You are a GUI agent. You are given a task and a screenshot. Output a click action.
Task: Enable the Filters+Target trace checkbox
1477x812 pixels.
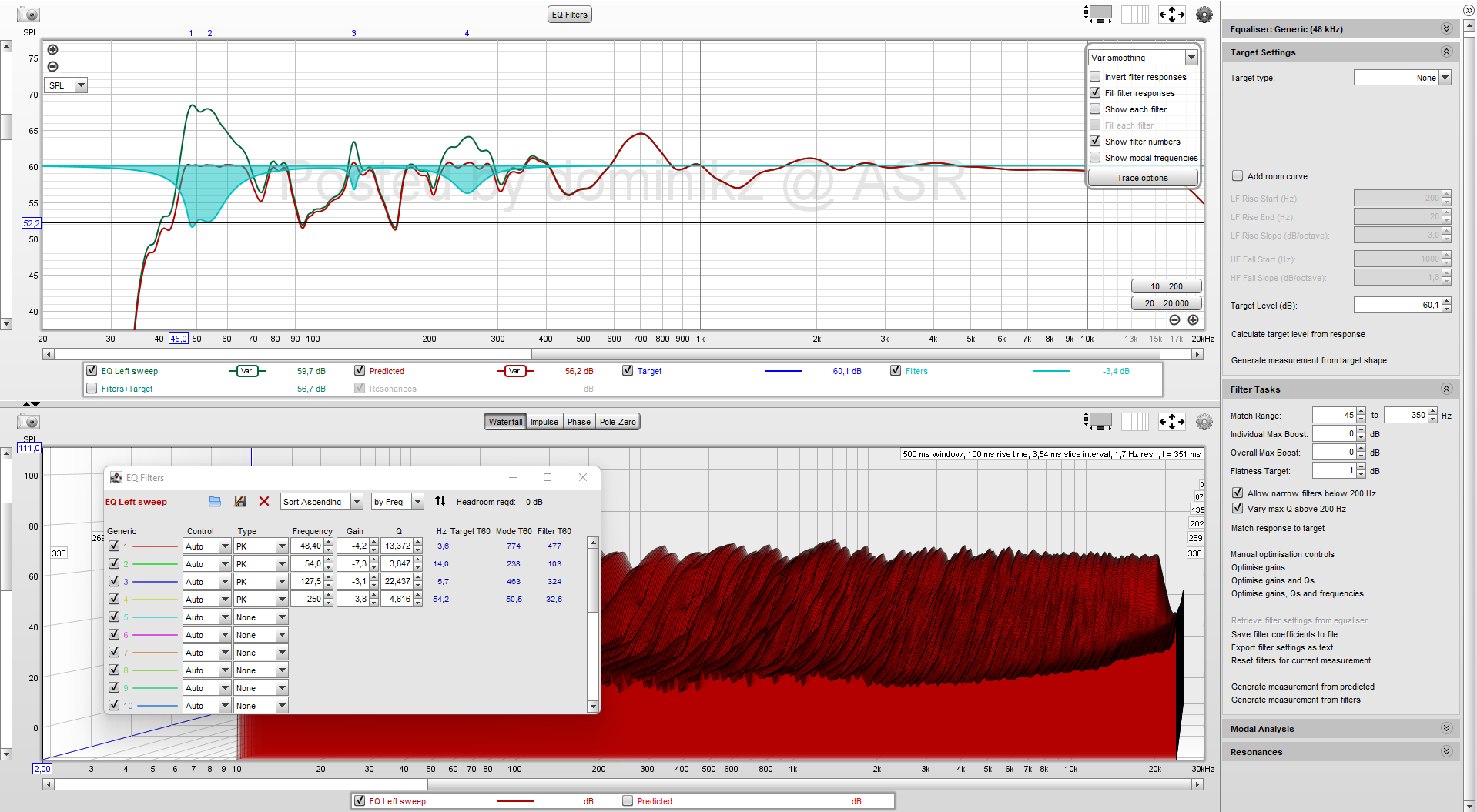[x=92, y=388]
